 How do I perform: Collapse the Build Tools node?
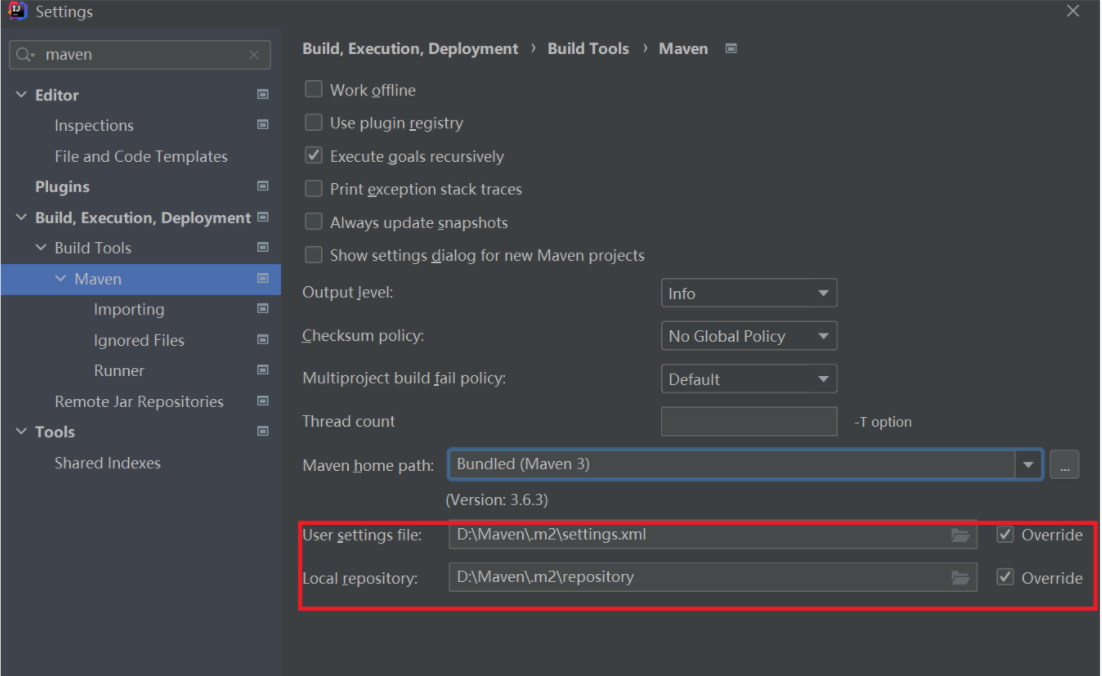click(41, 247)
